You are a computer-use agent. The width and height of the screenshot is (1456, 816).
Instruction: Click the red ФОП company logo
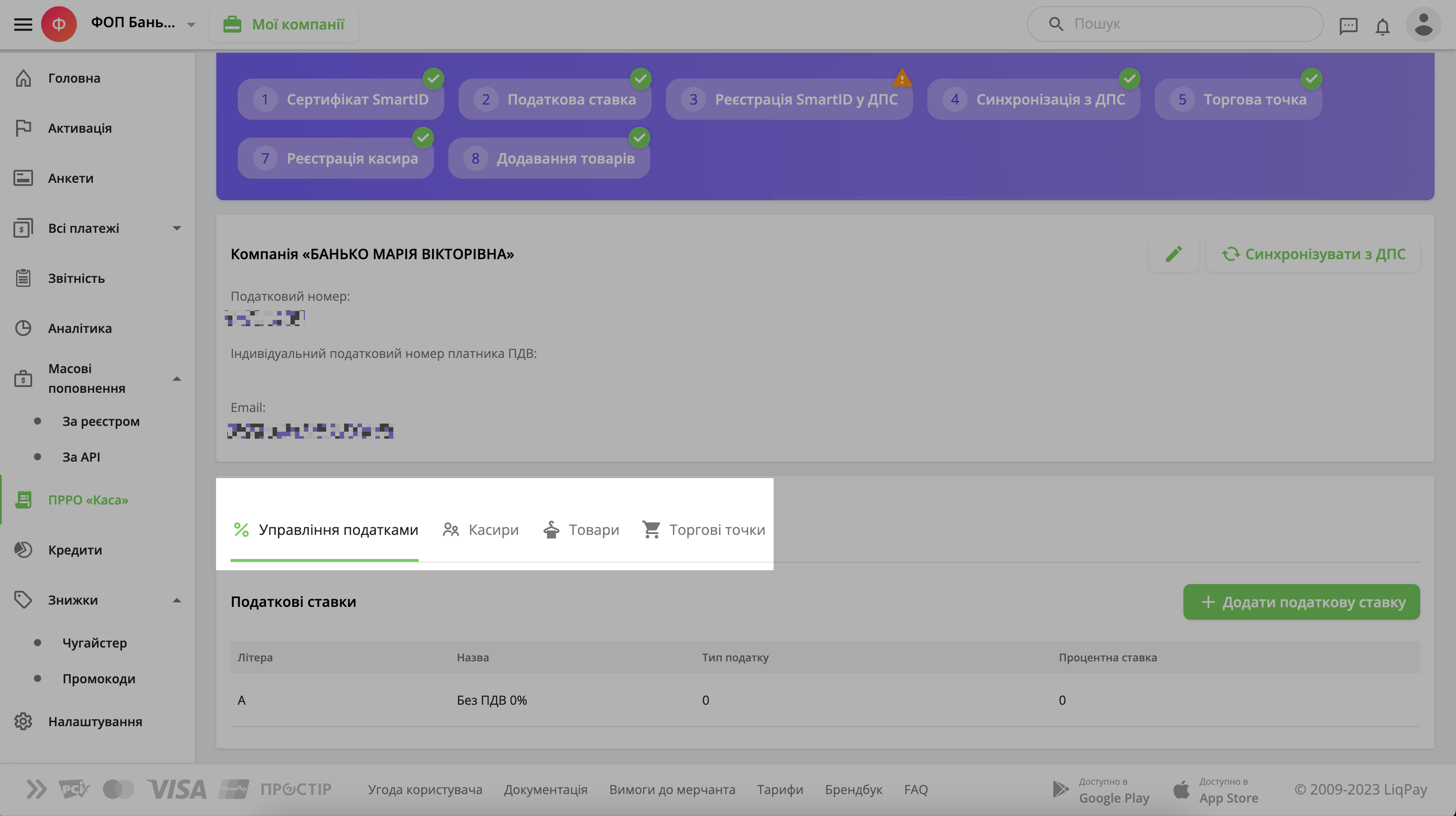click(x=59, y=24)
